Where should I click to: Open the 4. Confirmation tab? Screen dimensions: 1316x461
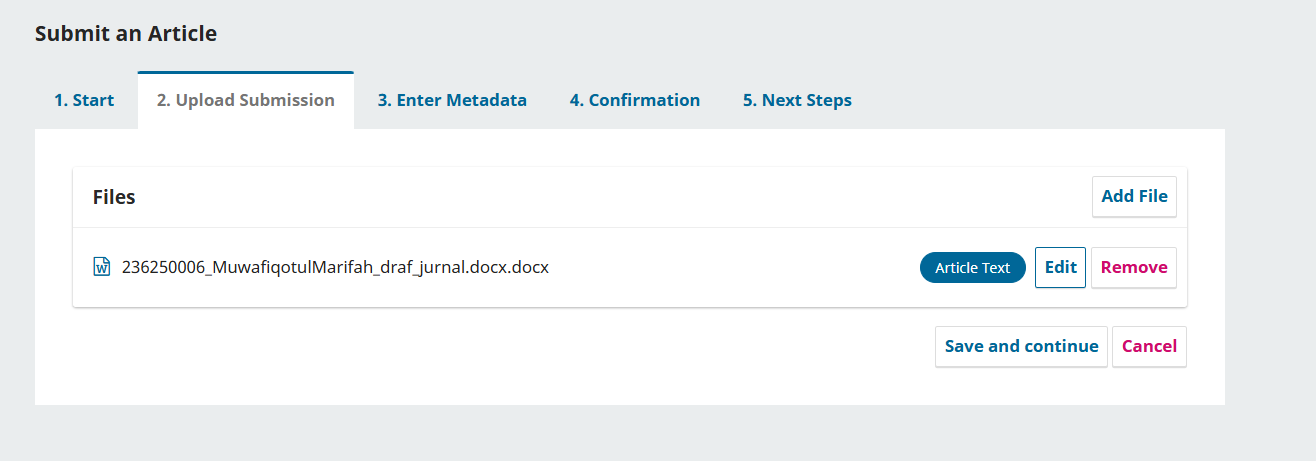click(x=635, y=100)
